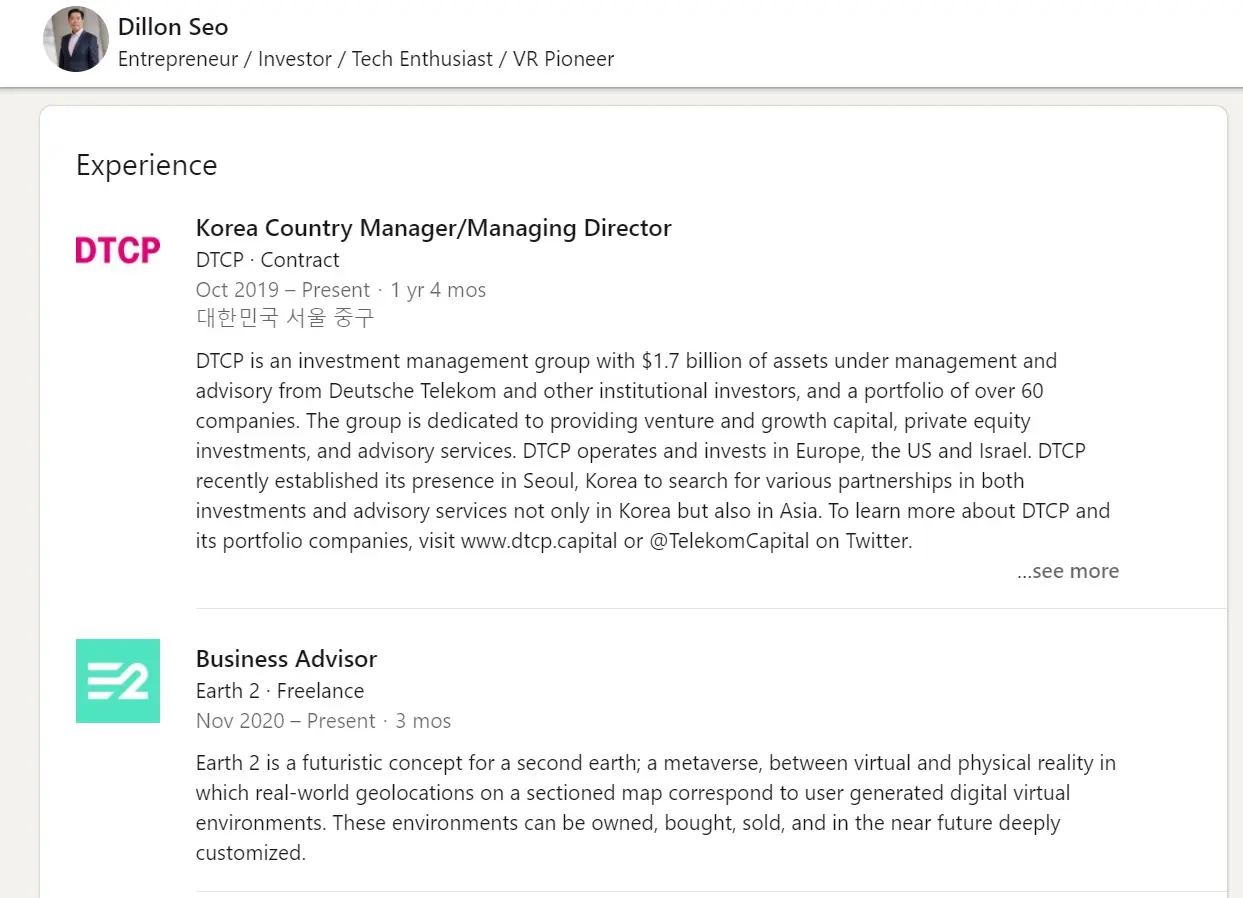Click Earth 2 · Freelance company name

279,691
